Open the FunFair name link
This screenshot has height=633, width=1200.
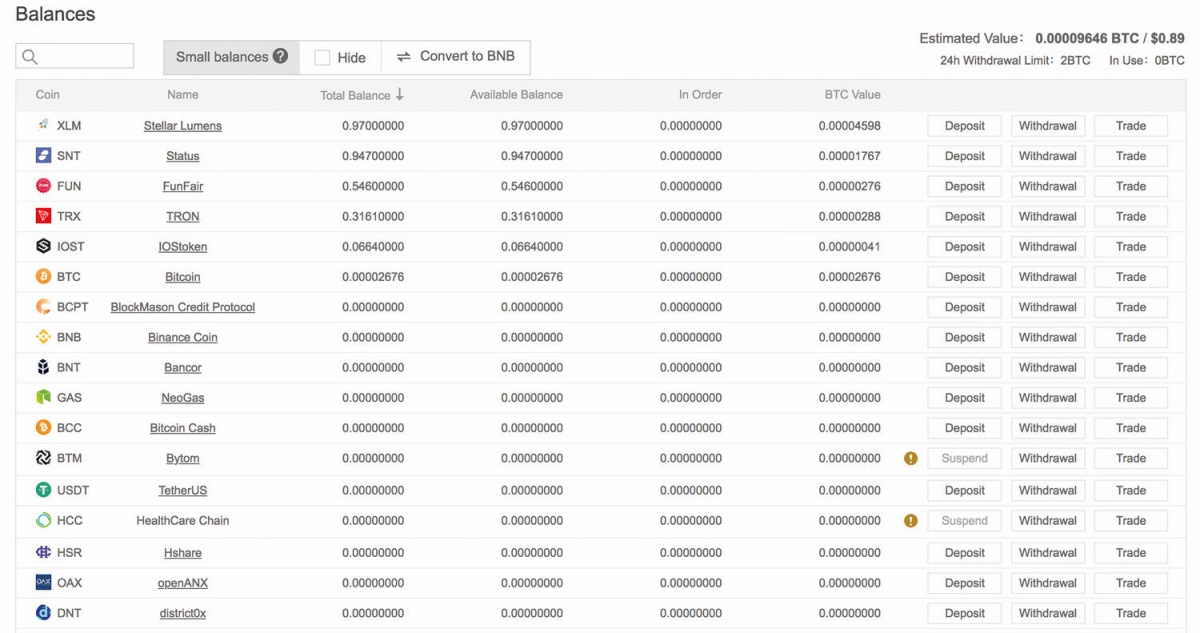tap(183, 186)
